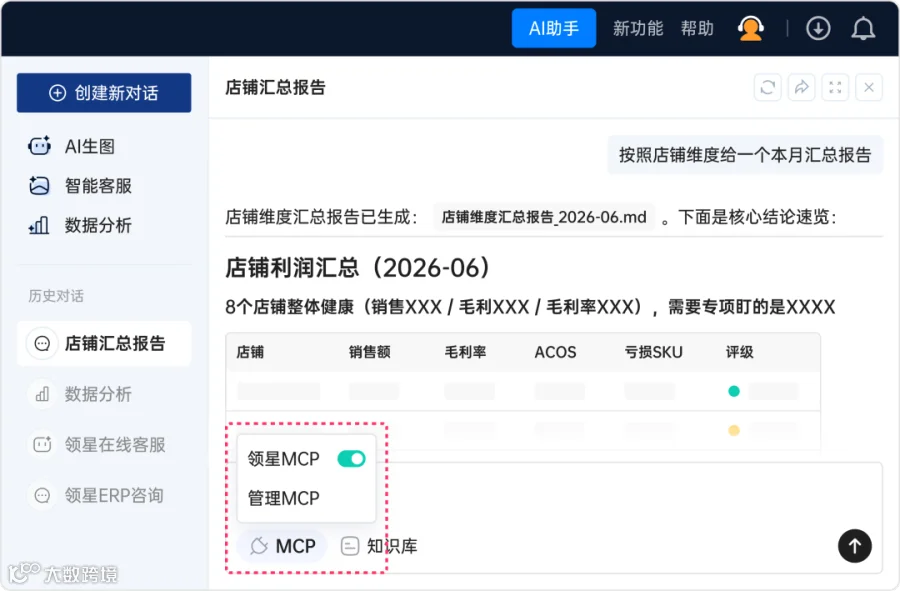Screen dimensions: 900x591
Task: Open the download center icon
Action: tap(818, 28)
